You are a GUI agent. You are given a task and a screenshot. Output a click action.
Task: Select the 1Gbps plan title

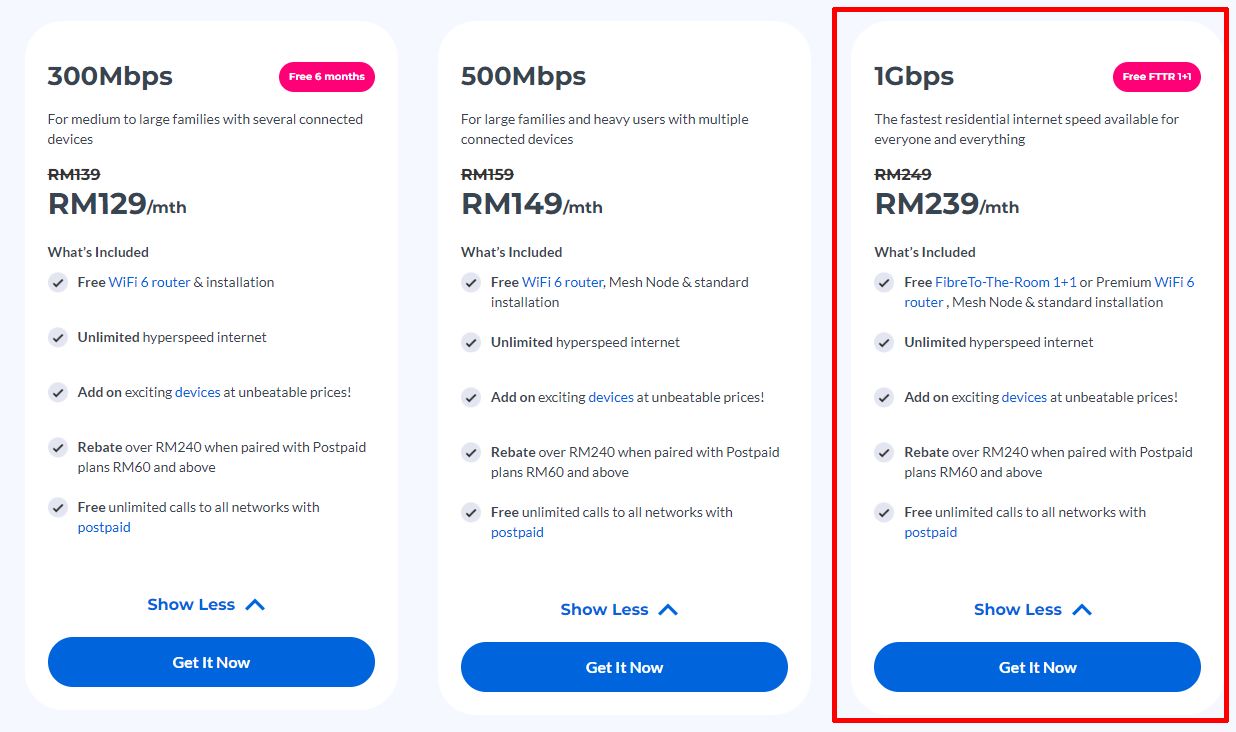coord(915,75)
